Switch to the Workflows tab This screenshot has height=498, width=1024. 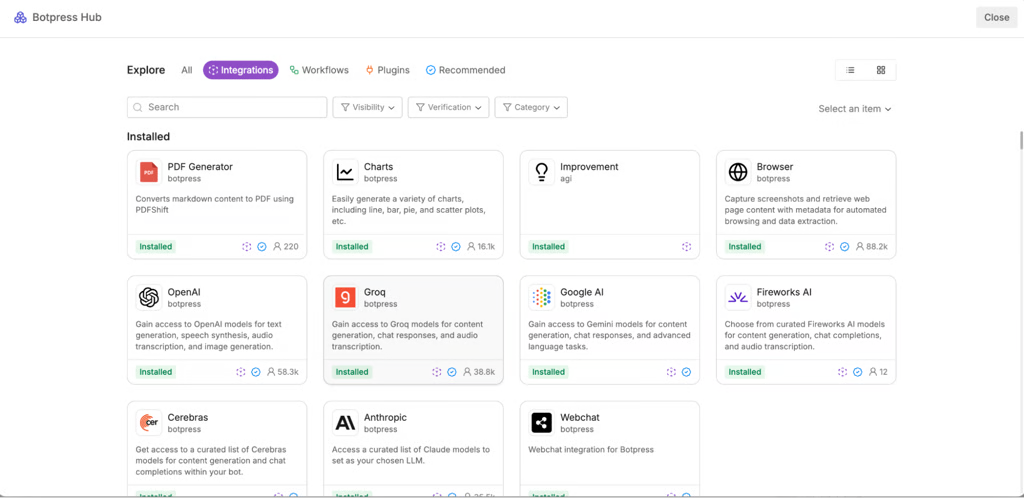(319, 70)
